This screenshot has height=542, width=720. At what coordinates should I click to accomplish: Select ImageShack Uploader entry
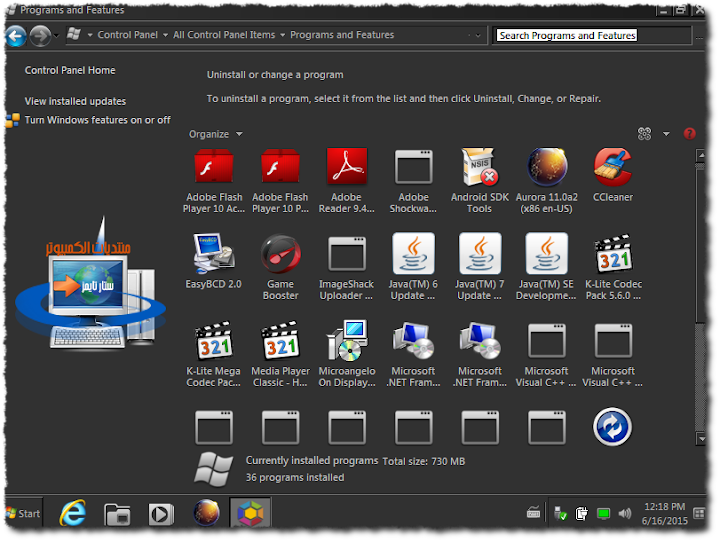point(347,268)
